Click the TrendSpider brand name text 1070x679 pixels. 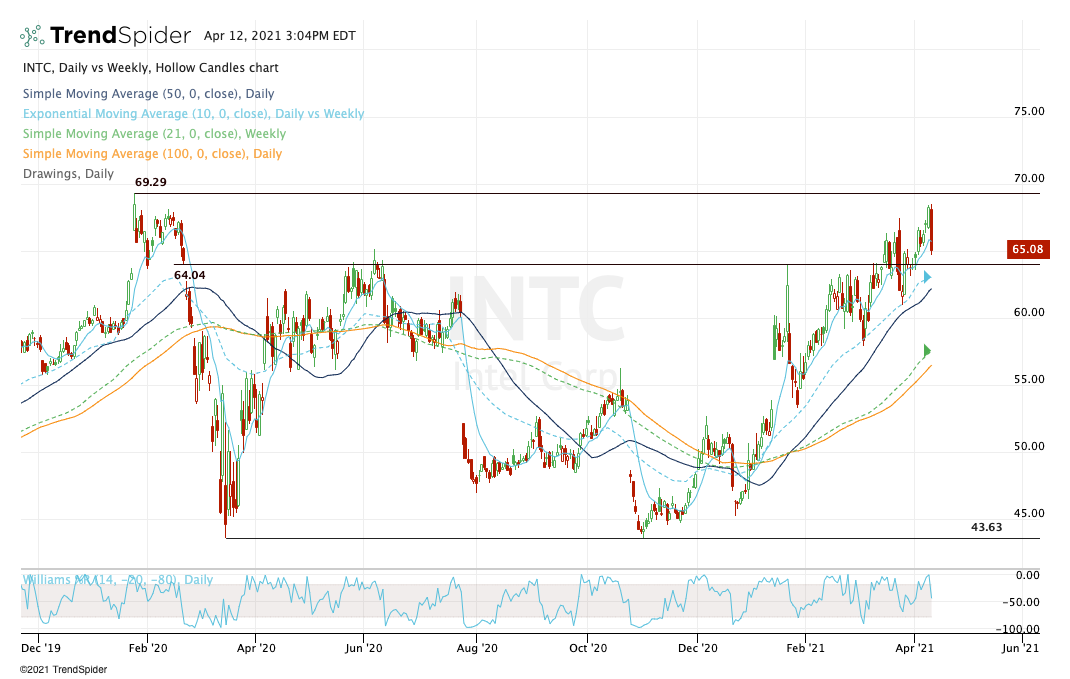point(120,35)
